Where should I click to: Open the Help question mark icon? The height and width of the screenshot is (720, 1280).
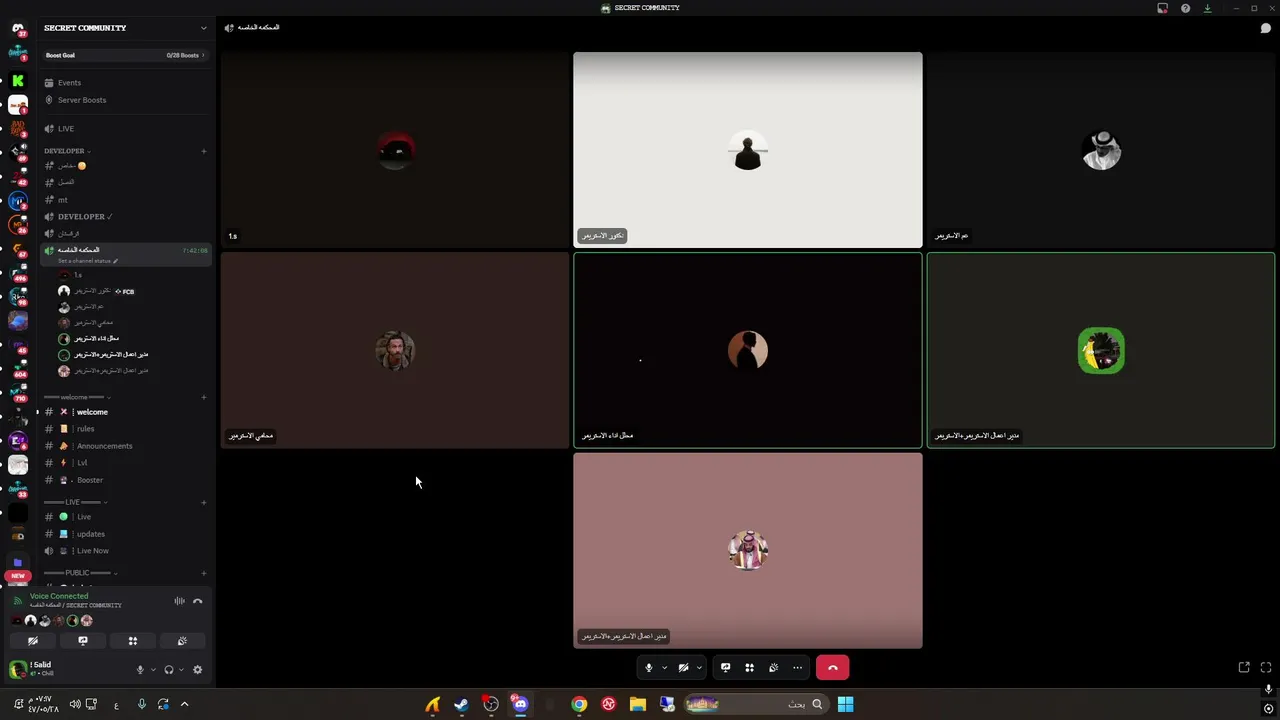point(1185,8)
